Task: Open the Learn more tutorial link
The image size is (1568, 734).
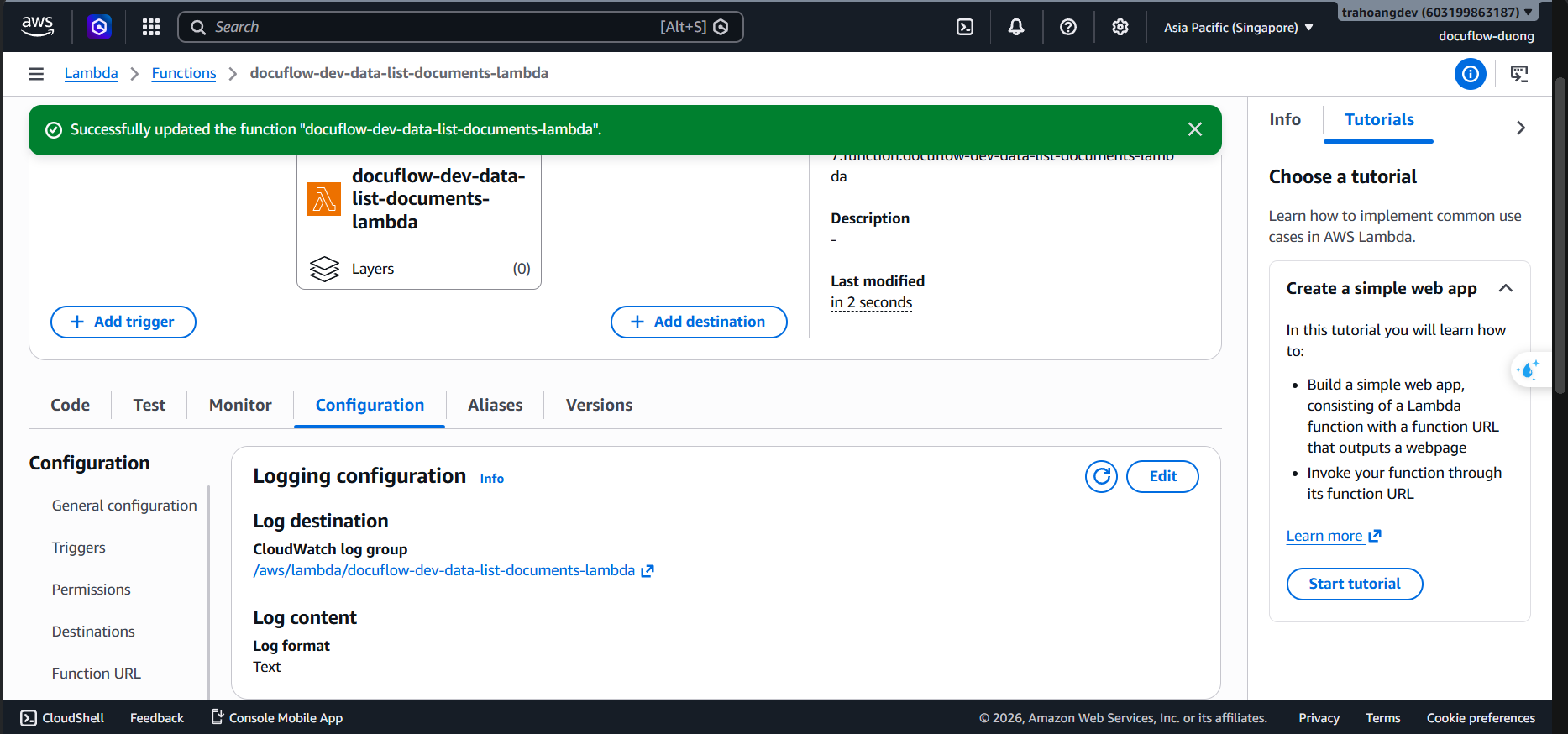Action: [1324, 536]
